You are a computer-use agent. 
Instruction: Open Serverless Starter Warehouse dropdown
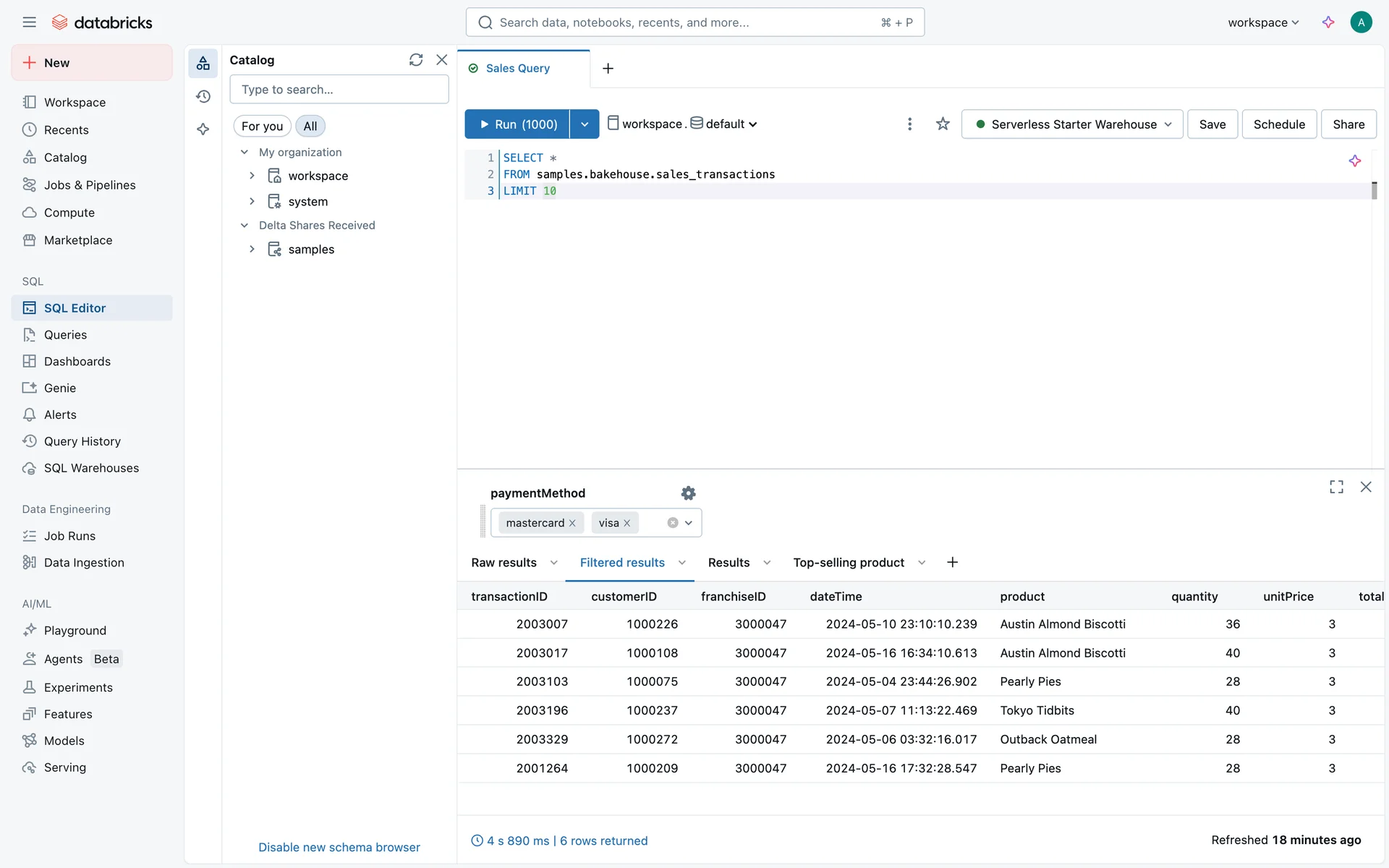[x=1072, y=124]
